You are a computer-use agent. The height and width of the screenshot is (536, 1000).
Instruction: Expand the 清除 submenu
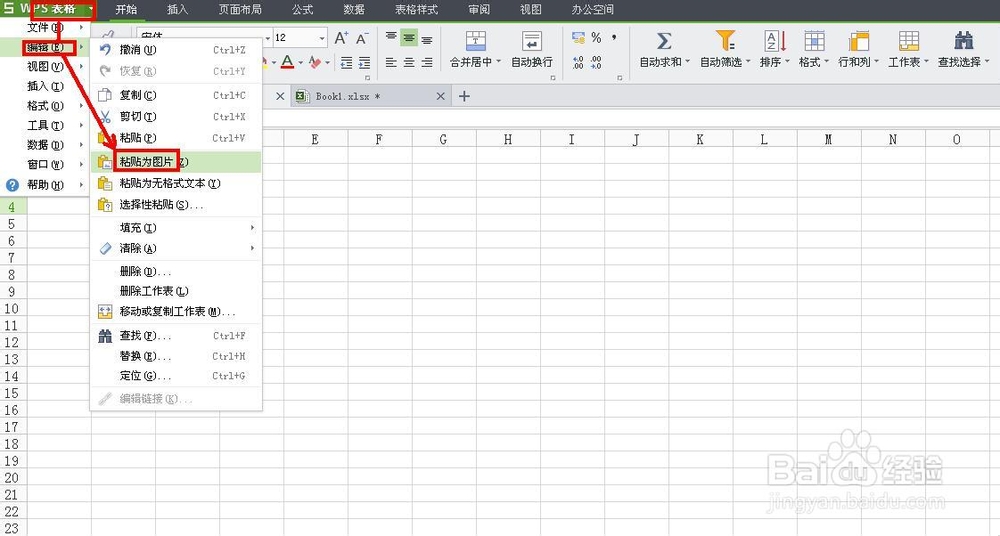pyautogui.click(x=176, y=248)
